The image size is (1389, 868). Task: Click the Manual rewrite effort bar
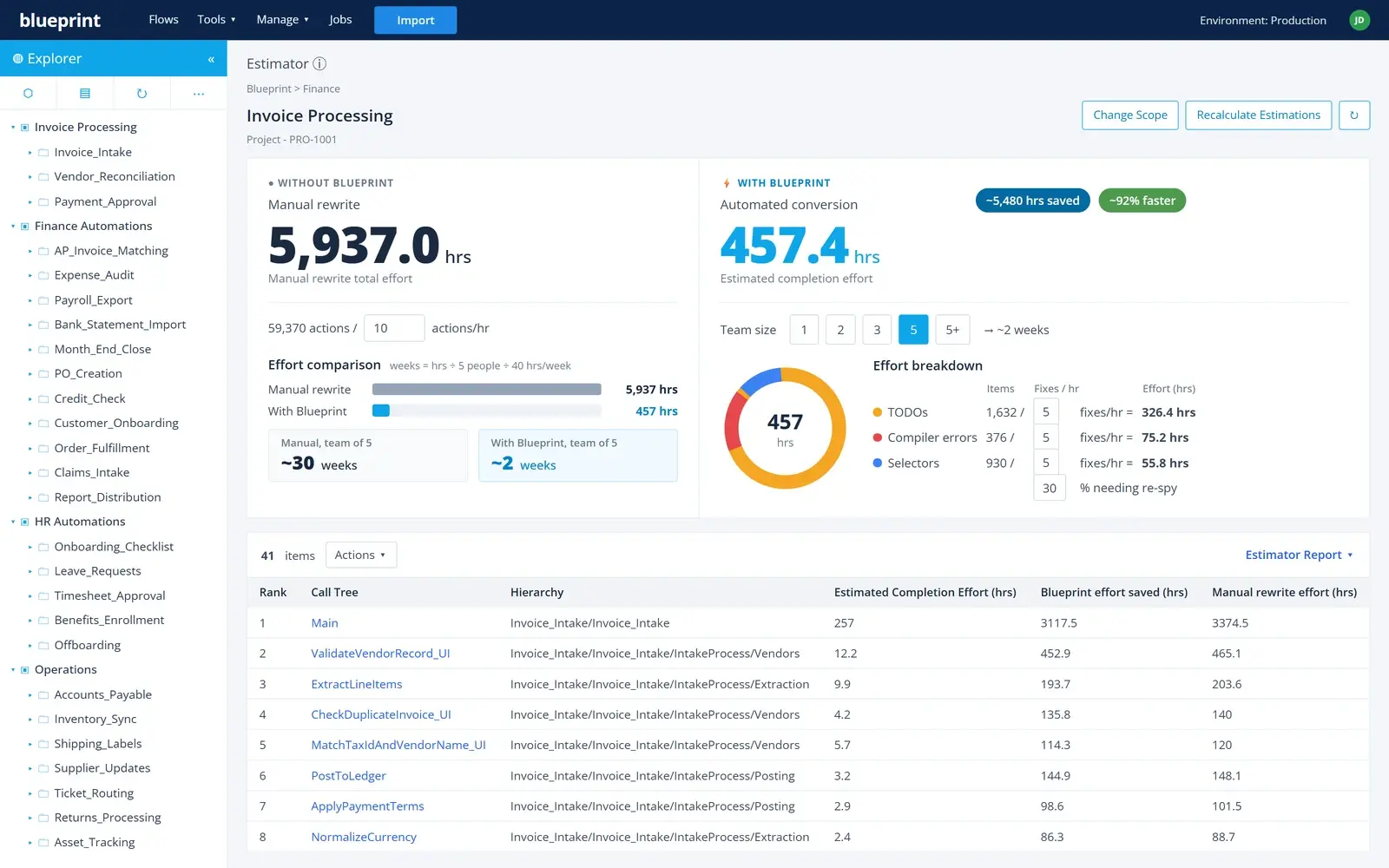[486, 390]
